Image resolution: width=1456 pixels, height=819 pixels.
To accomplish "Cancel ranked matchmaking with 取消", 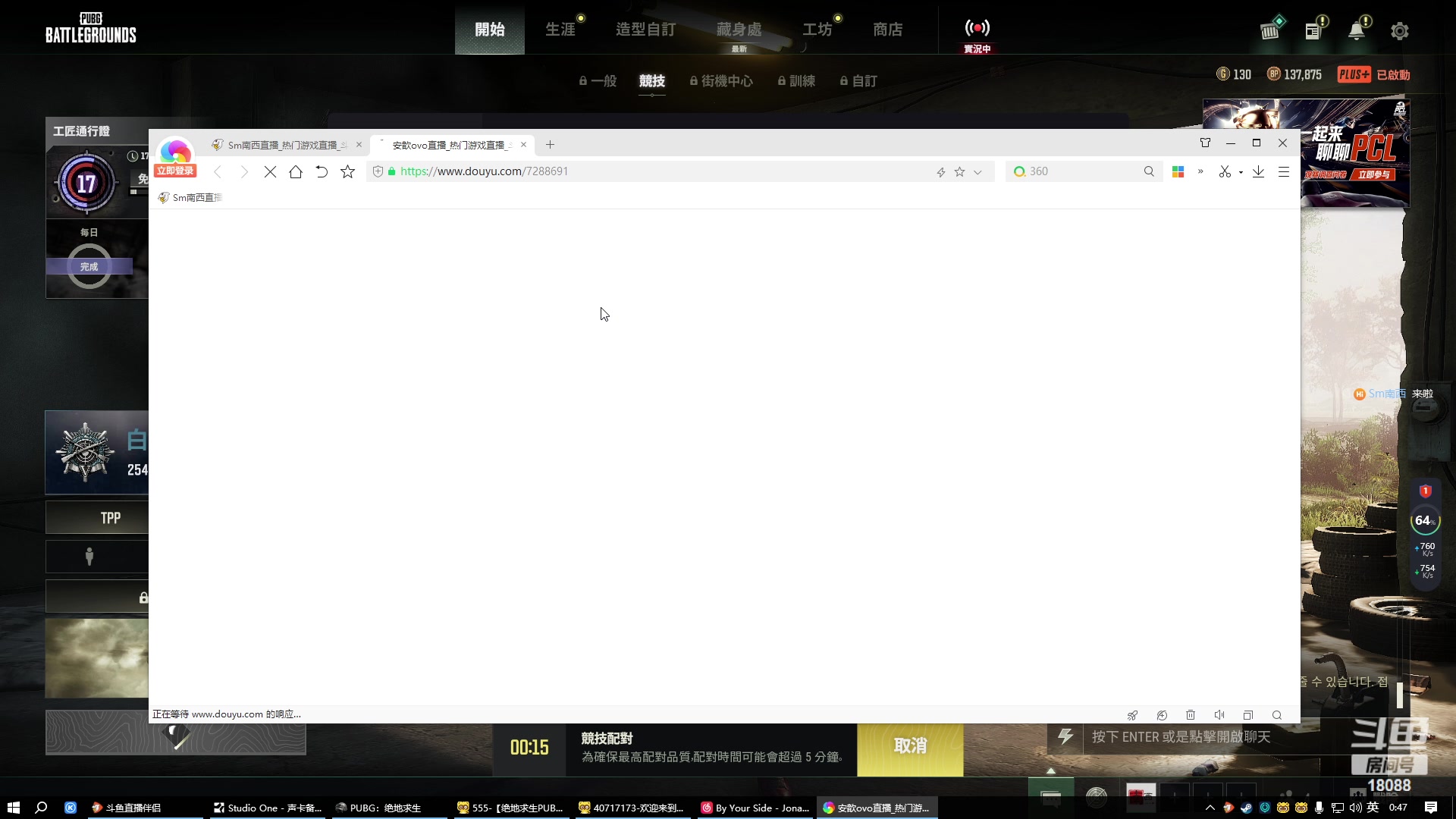I will (910, 747).
